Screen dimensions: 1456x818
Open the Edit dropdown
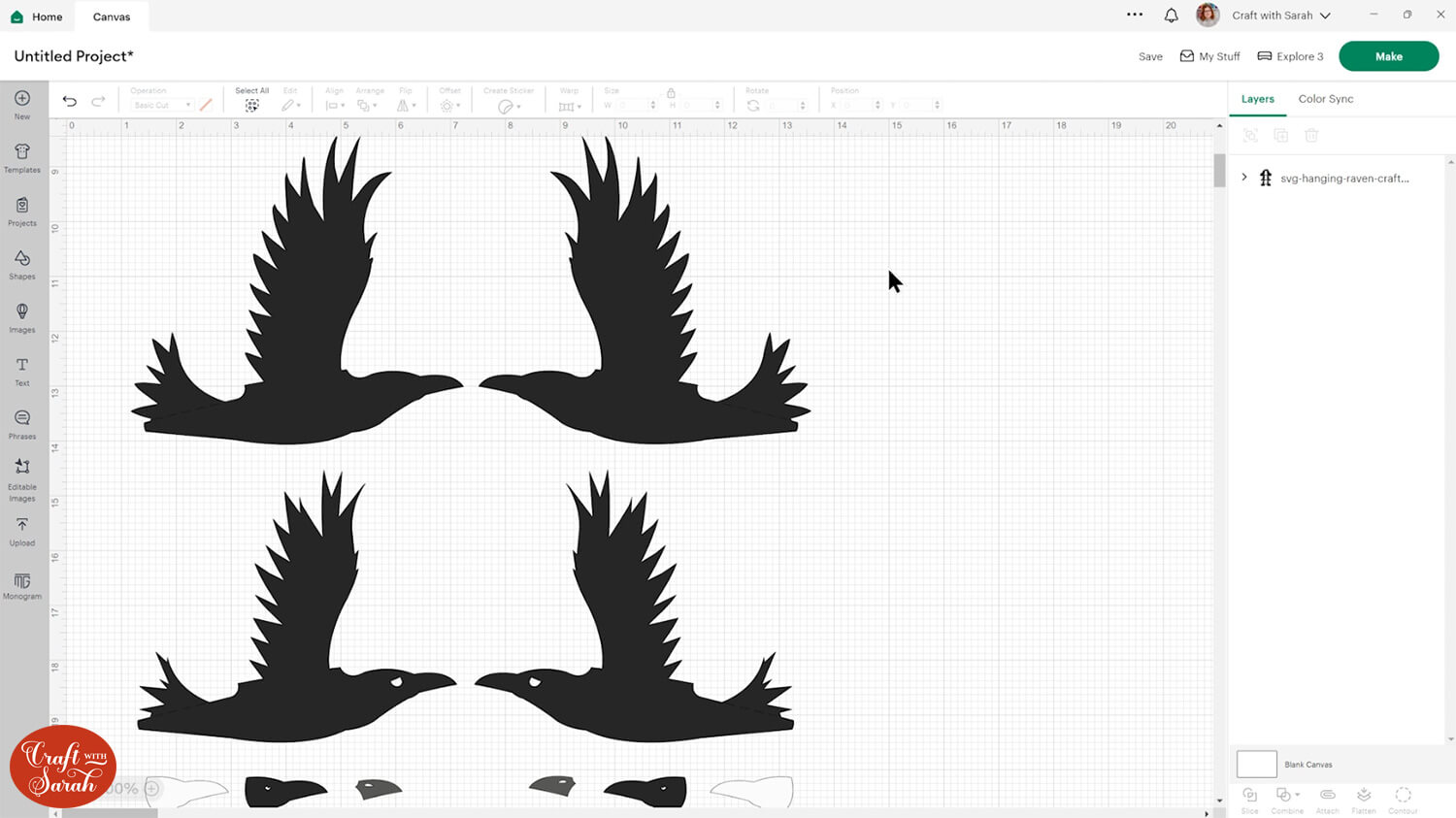290,105
